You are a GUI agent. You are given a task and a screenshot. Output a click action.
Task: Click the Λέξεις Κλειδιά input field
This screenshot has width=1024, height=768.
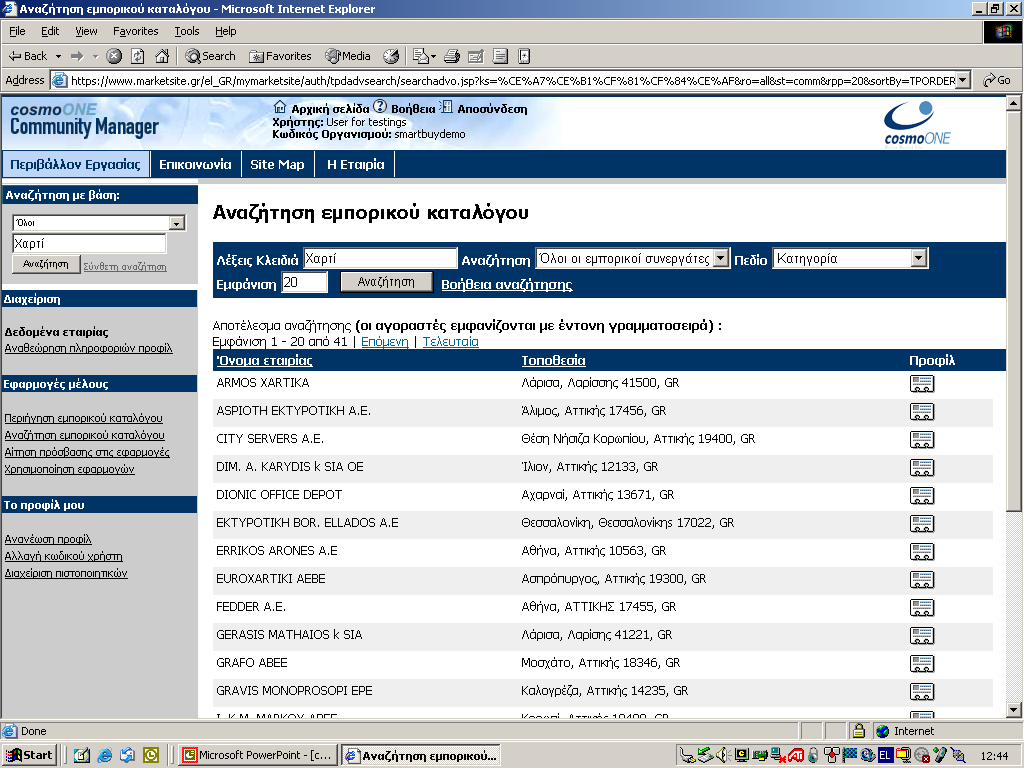coord(380,259)
